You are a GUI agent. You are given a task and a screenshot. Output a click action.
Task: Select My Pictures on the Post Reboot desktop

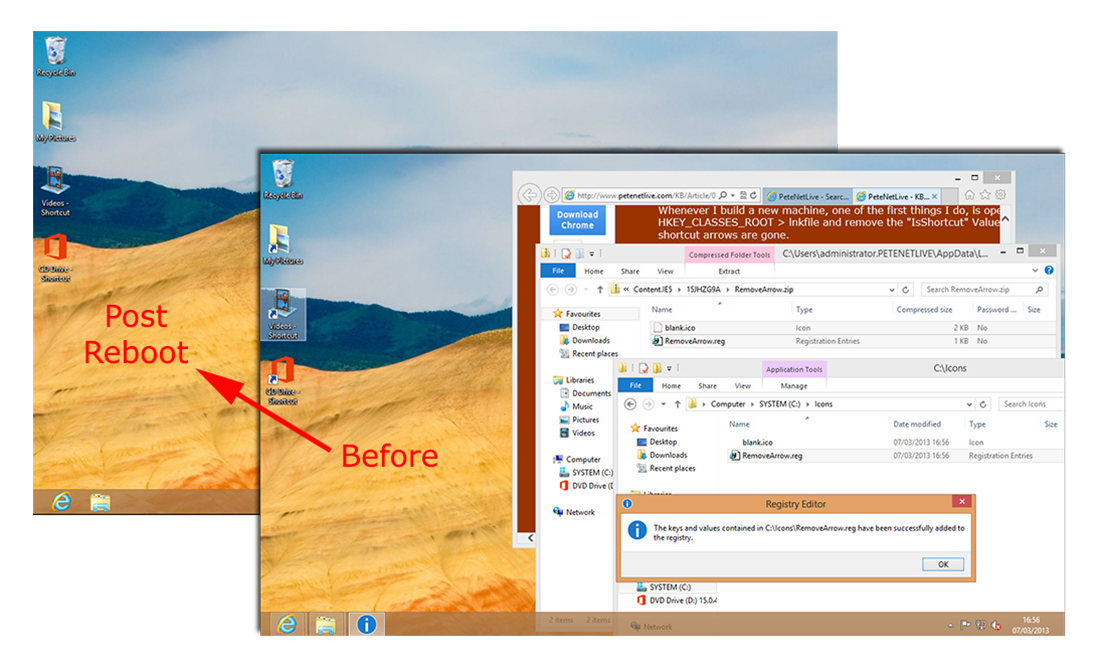point(55,121)
